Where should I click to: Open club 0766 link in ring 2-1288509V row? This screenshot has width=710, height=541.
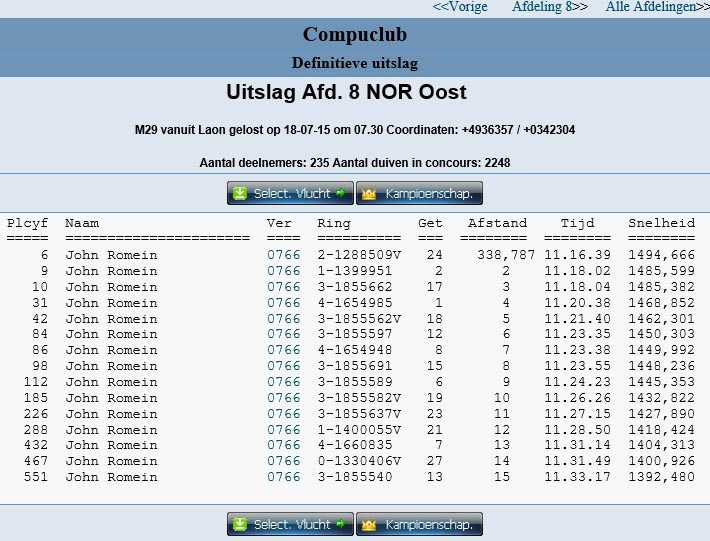point(283,255)
